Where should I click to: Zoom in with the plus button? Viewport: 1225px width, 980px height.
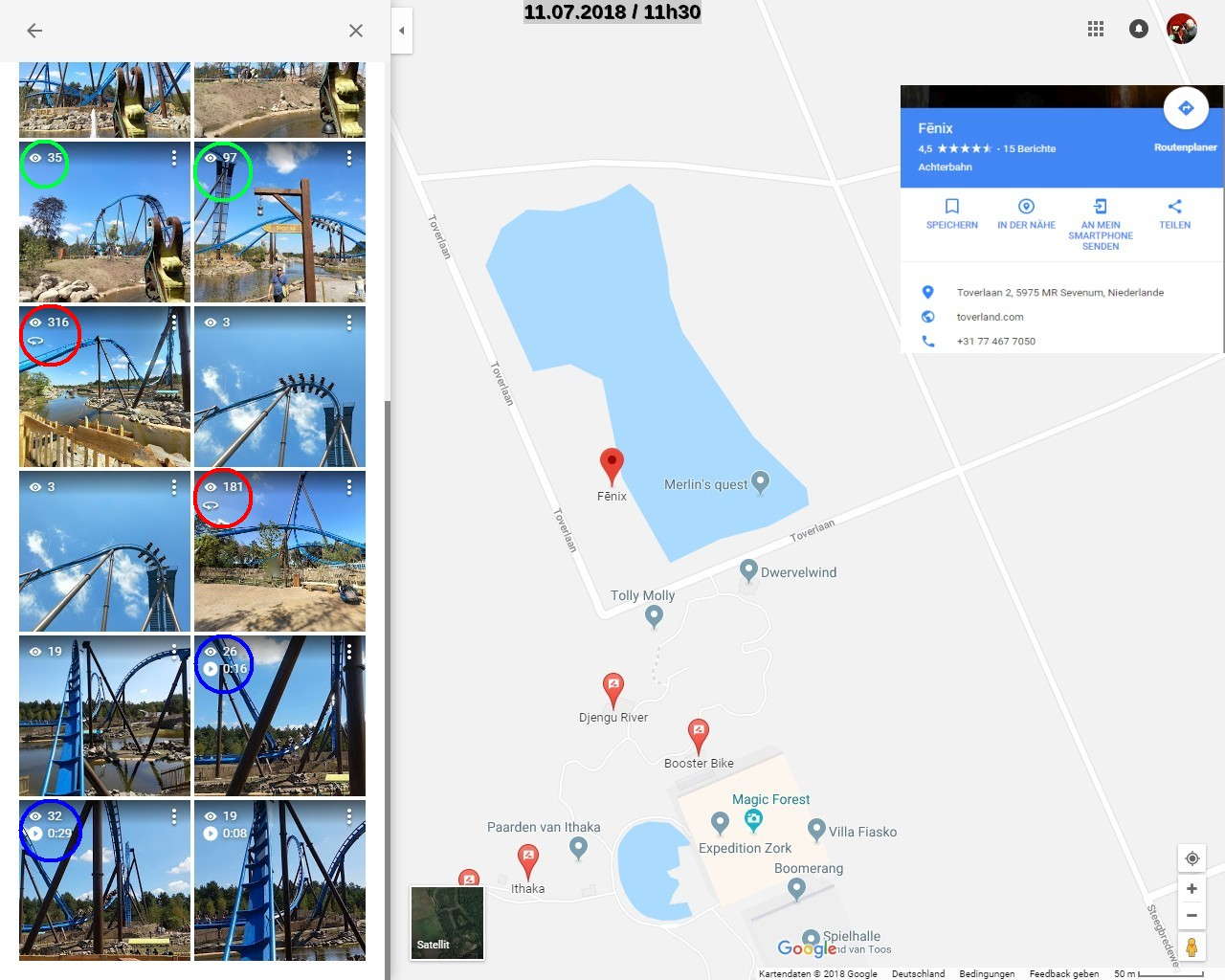tap(1192, 889)
